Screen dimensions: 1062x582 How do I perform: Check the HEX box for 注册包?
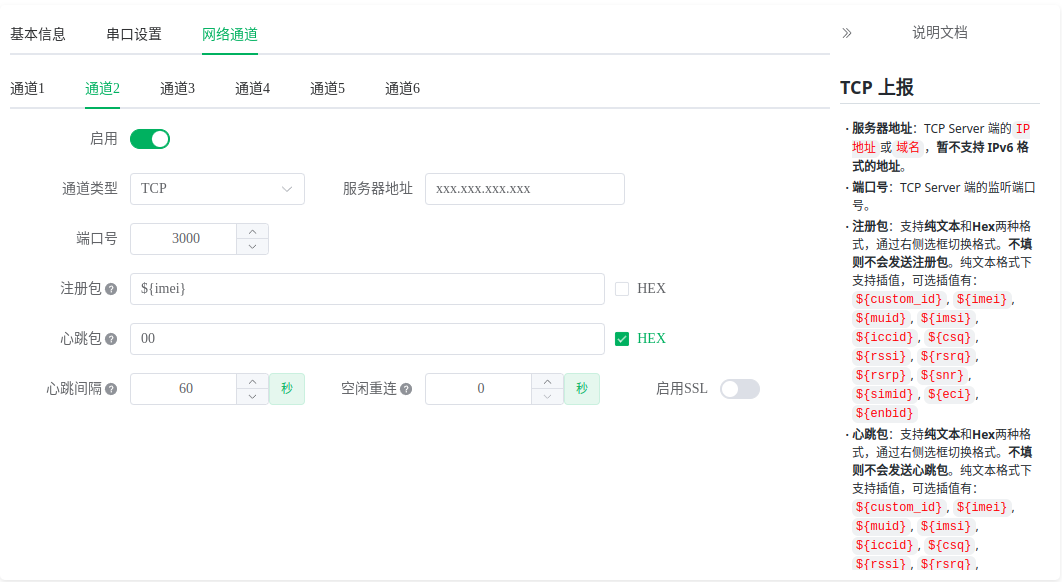622,289
